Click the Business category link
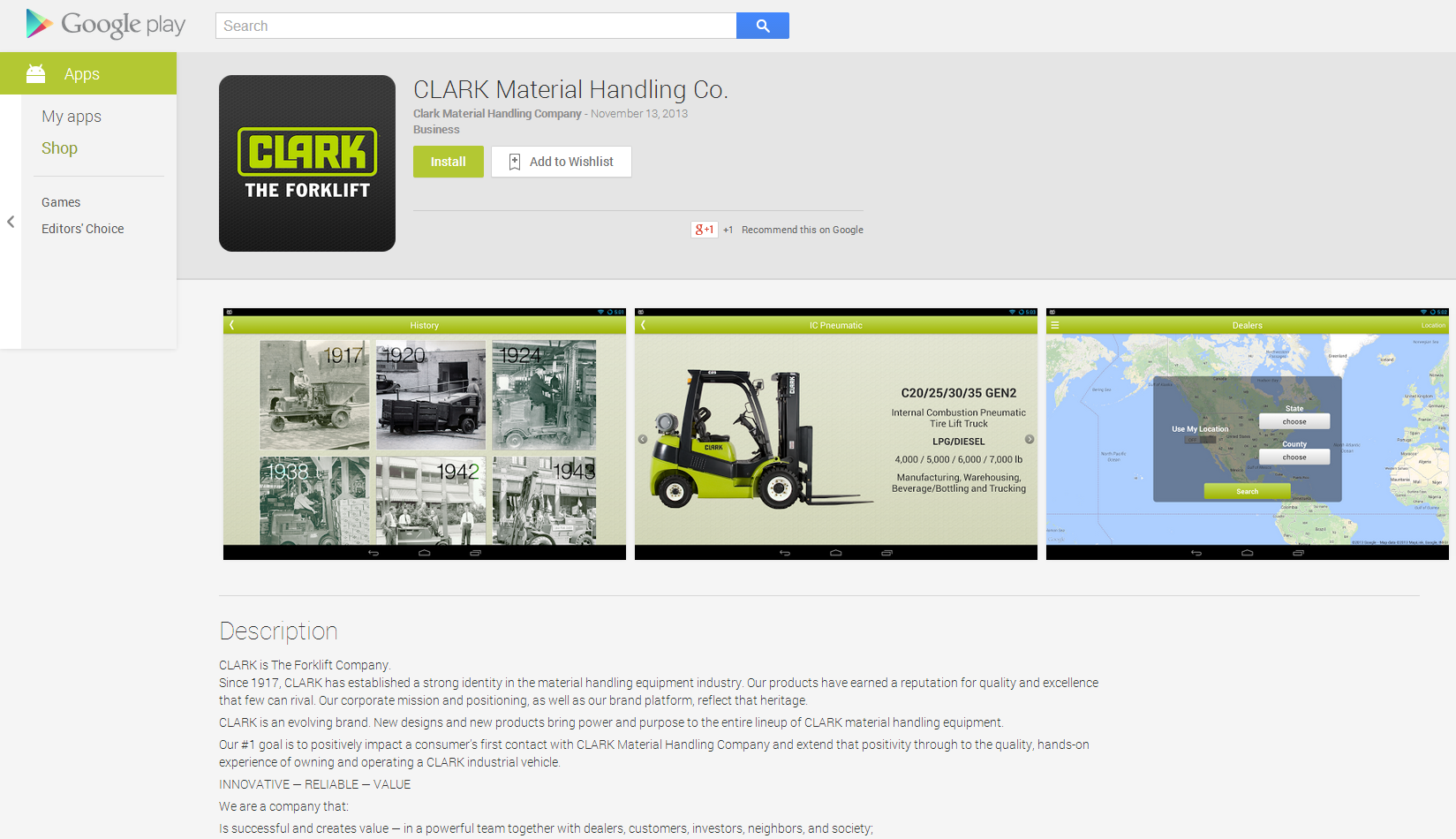 coord(435,129)
